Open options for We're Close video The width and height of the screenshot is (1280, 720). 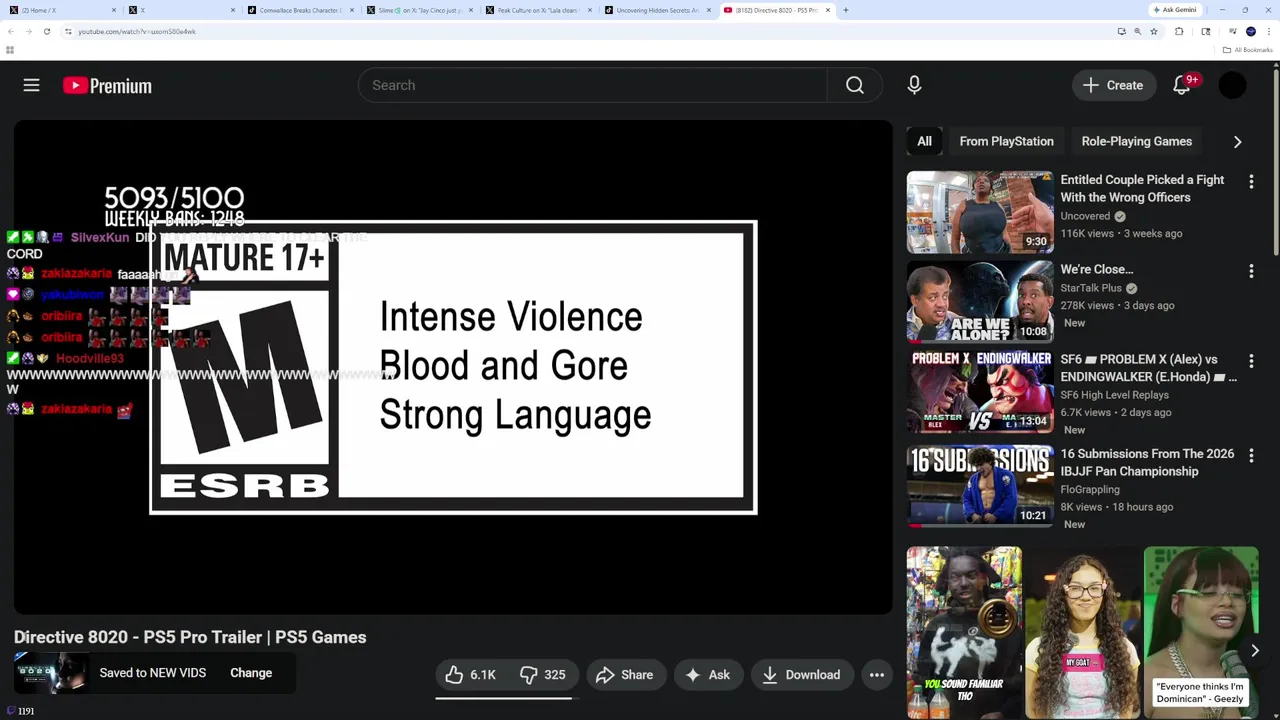pyautogui.click(x=1251, y=271)
